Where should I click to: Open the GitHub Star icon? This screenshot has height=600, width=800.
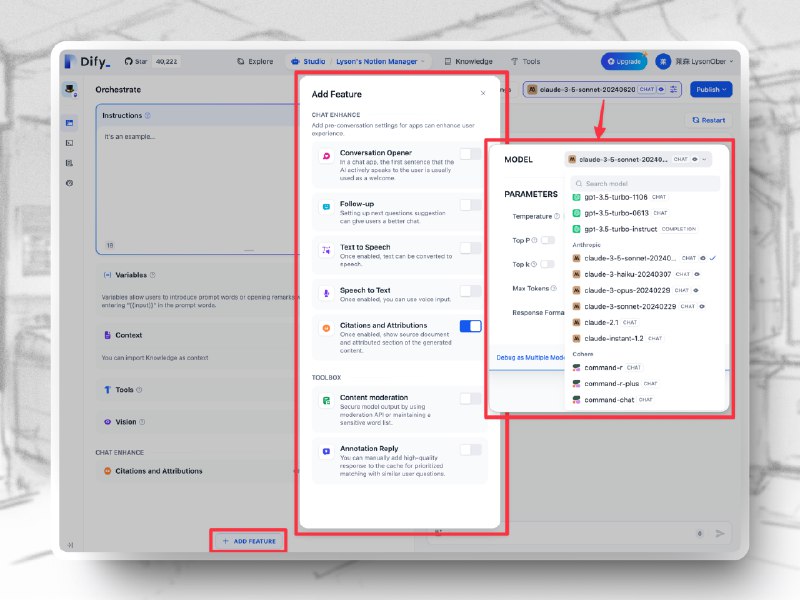(129, 61)
